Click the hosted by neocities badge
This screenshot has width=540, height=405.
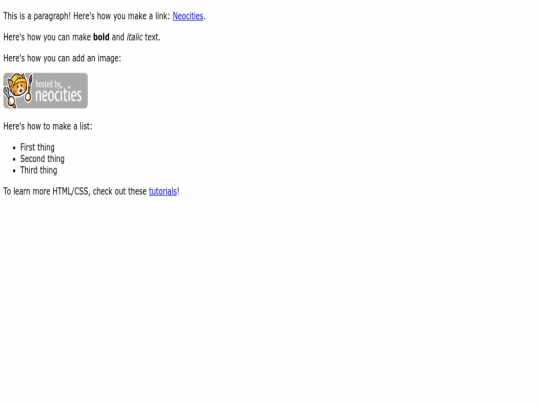point(45,91)
